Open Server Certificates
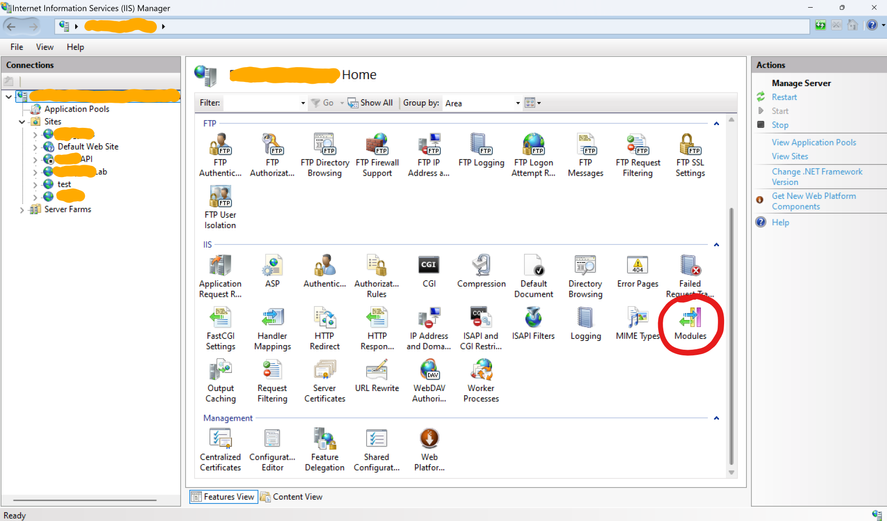887x521 pixels. click(325, 381)
